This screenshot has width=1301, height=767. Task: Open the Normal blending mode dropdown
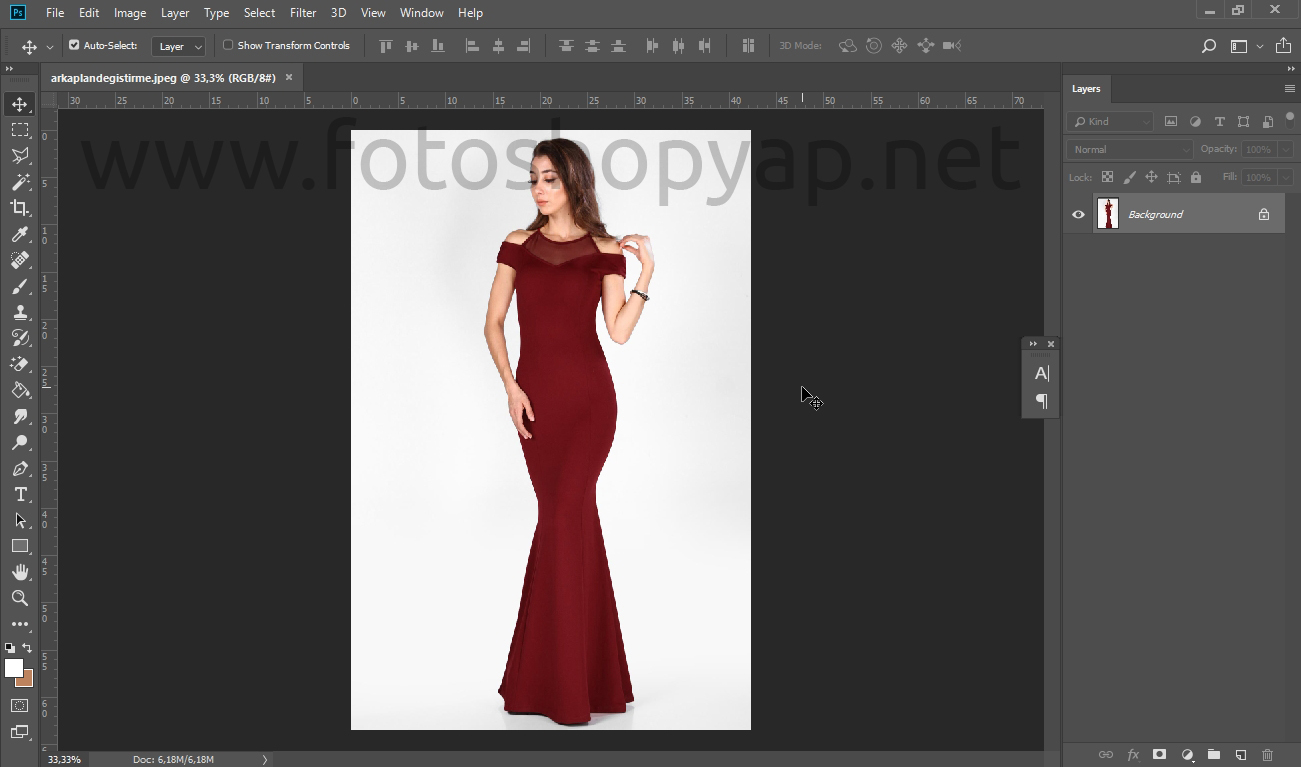(x=1130, y=149)
